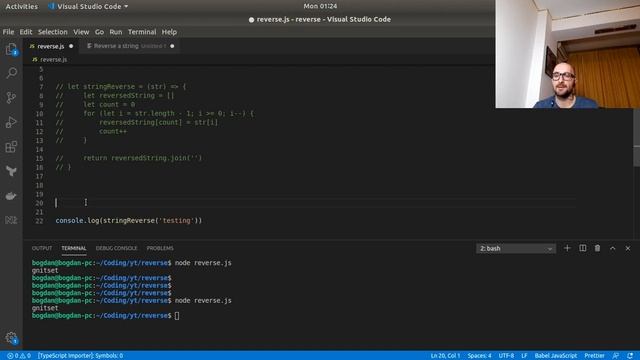Kill terminal with the trash icon
This screenshot has height=360, width=640.
[597, 248]
